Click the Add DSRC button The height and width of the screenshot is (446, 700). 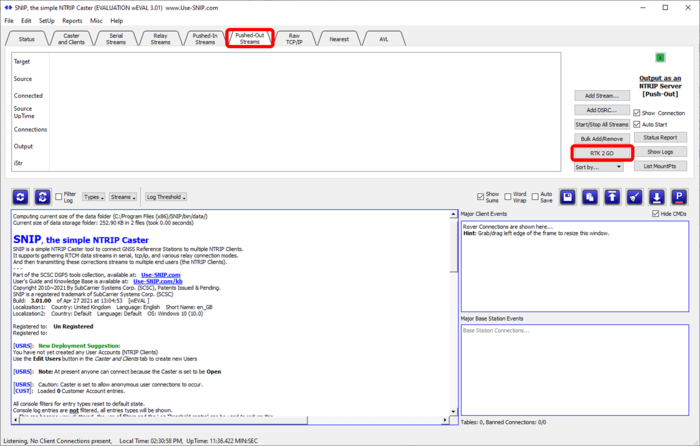pos(602,110)
